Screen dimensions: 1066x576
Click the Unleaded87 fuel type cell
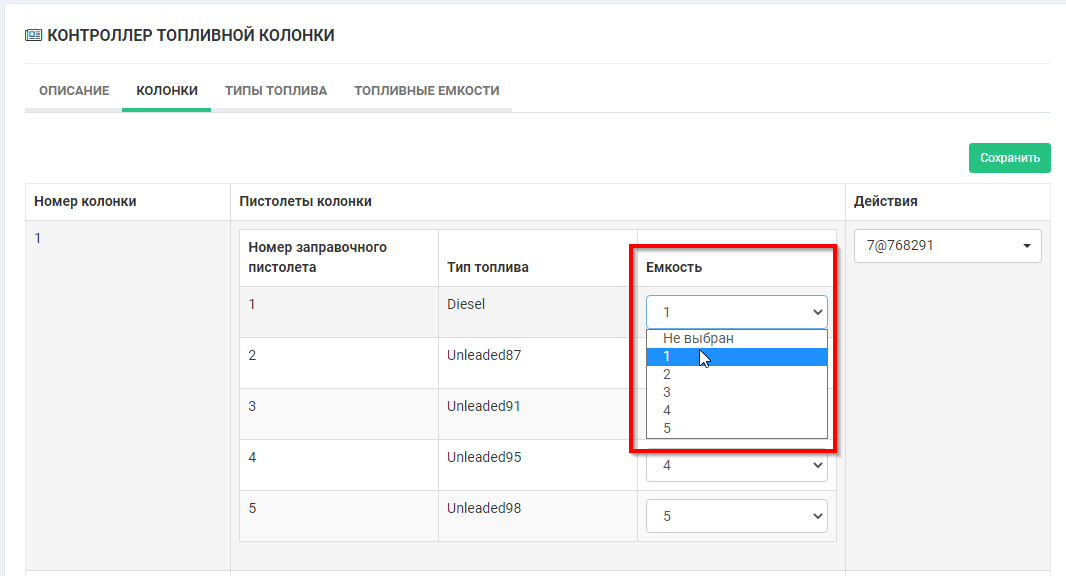pyautogui.click(x=484, y=355)
